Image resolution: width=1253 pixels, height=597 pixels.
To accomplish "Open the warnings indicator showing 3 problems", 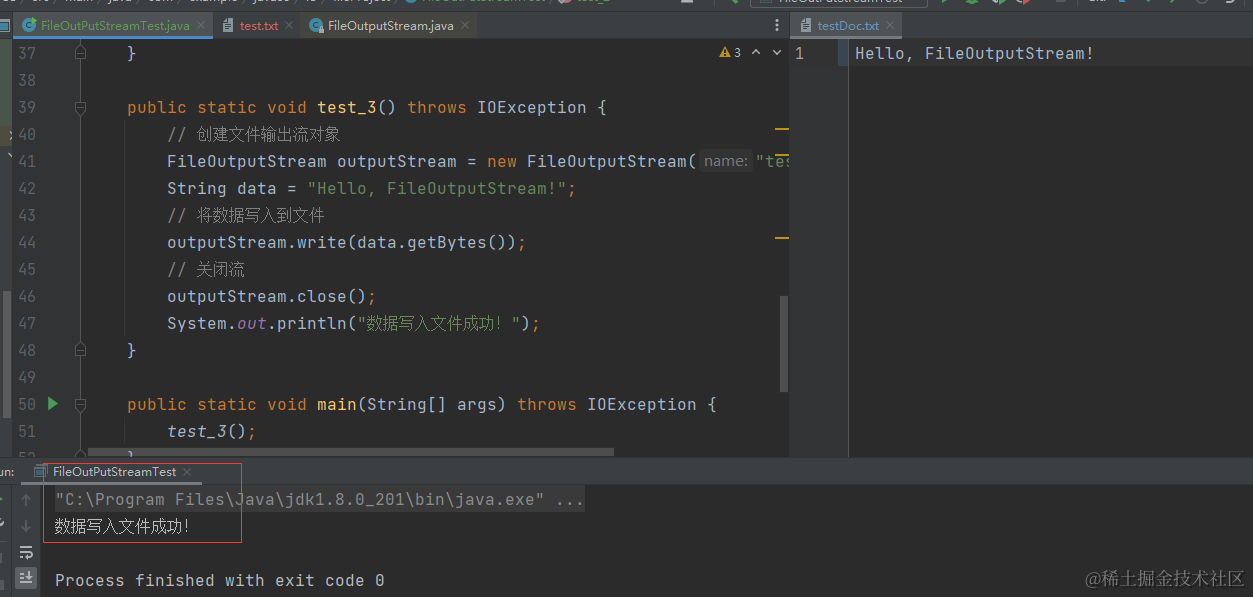I will click(730, 53).
